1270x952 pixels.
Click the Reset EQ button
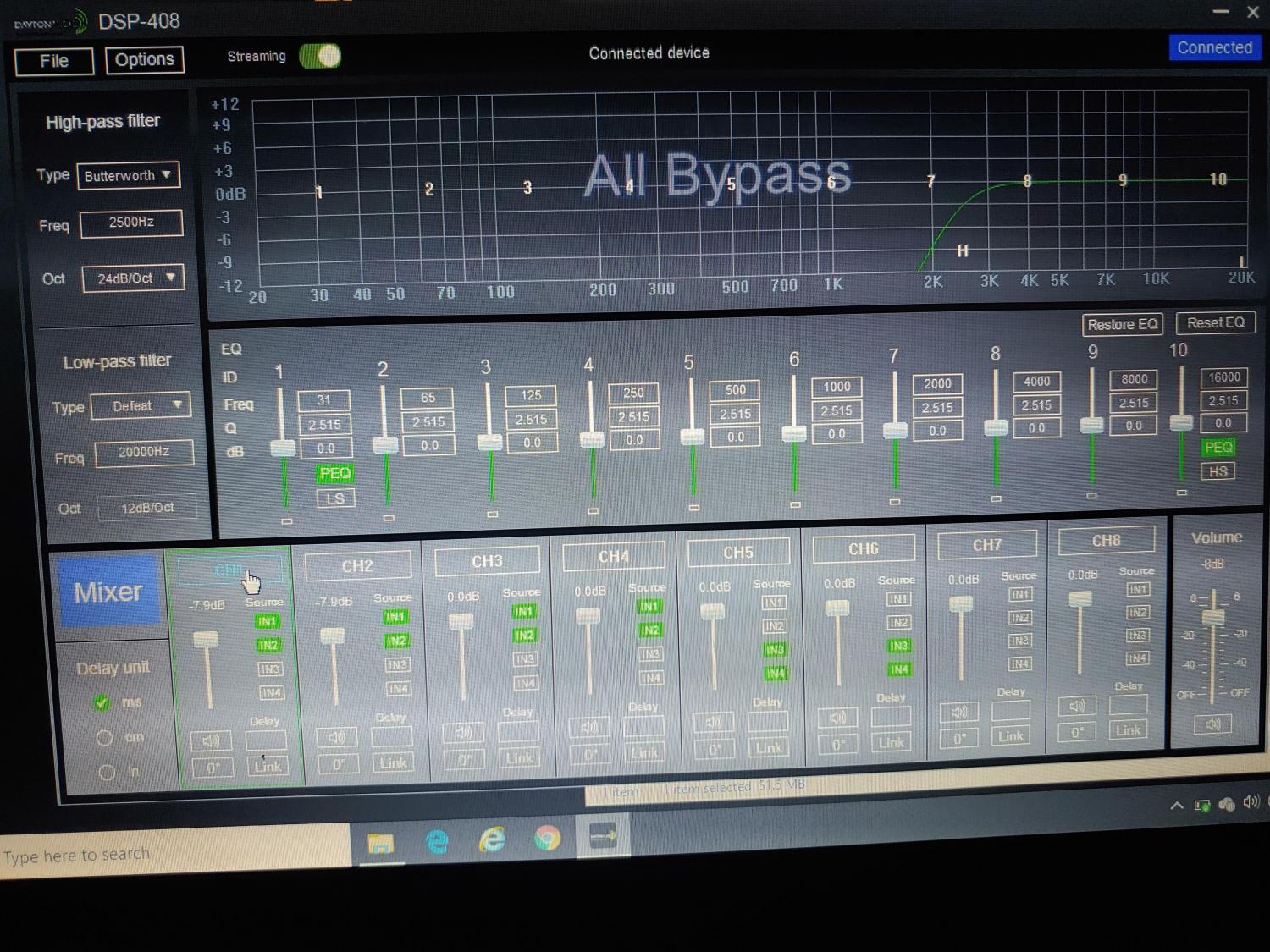pyautogui.click(x=1215, y=323)
